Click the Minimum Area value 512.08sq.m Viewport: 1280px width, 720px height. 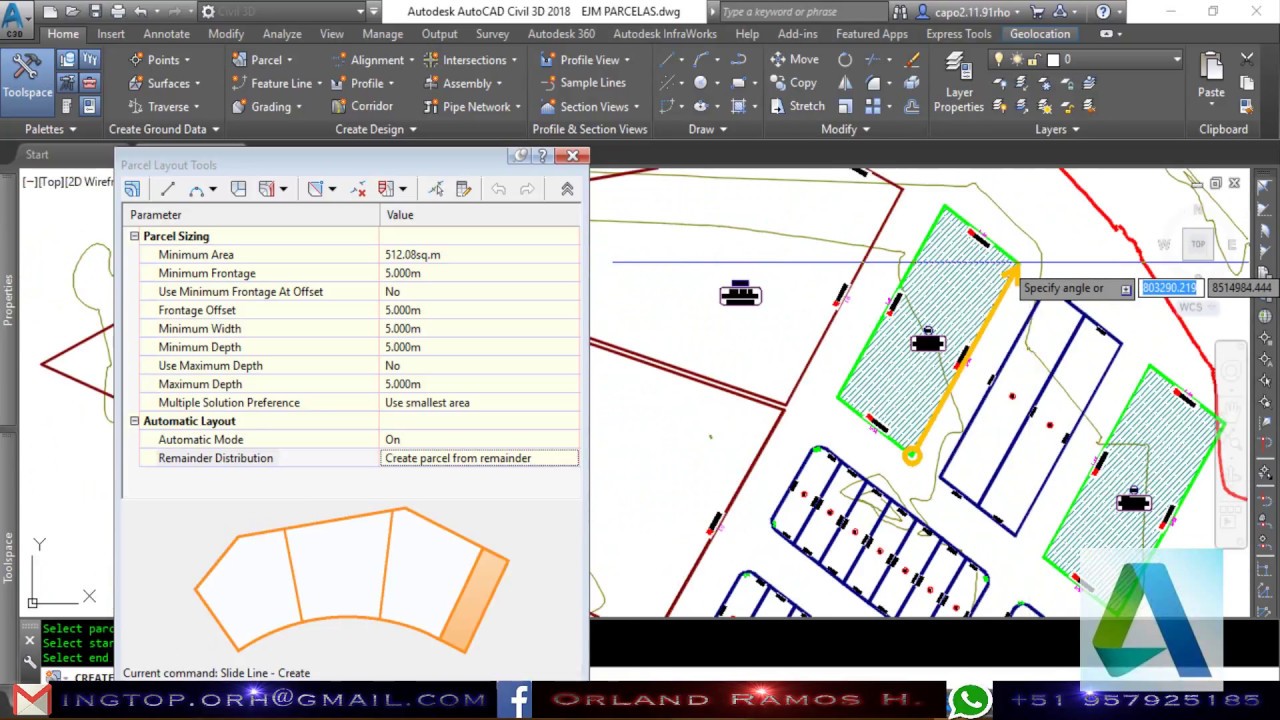(479, 255)
